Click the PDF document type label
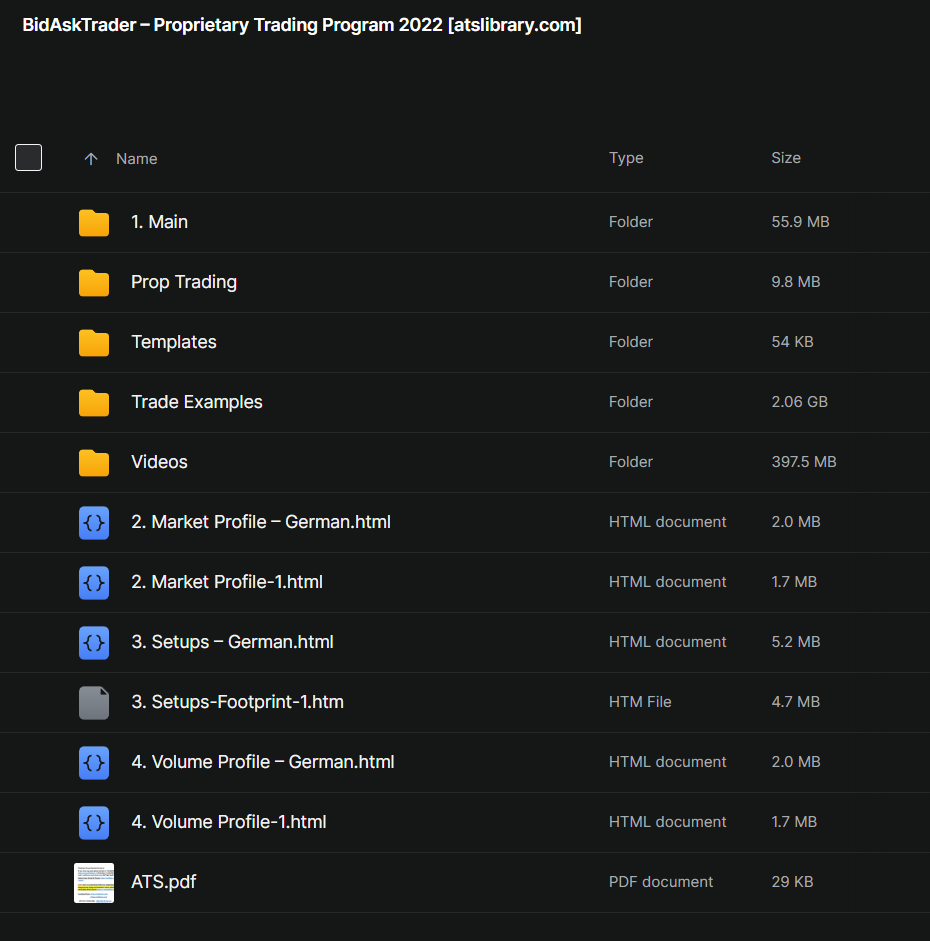Viewport: 930px width, 941px height. click(661, 882)
